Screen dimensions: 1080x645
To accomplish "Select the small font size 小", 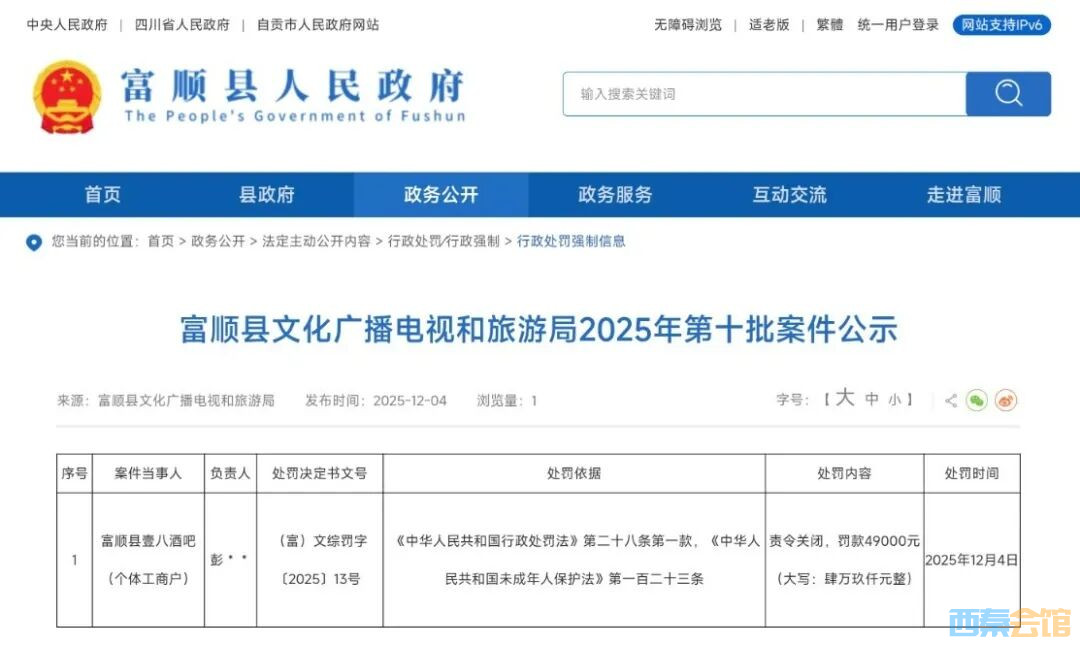I will coord(895,400).
